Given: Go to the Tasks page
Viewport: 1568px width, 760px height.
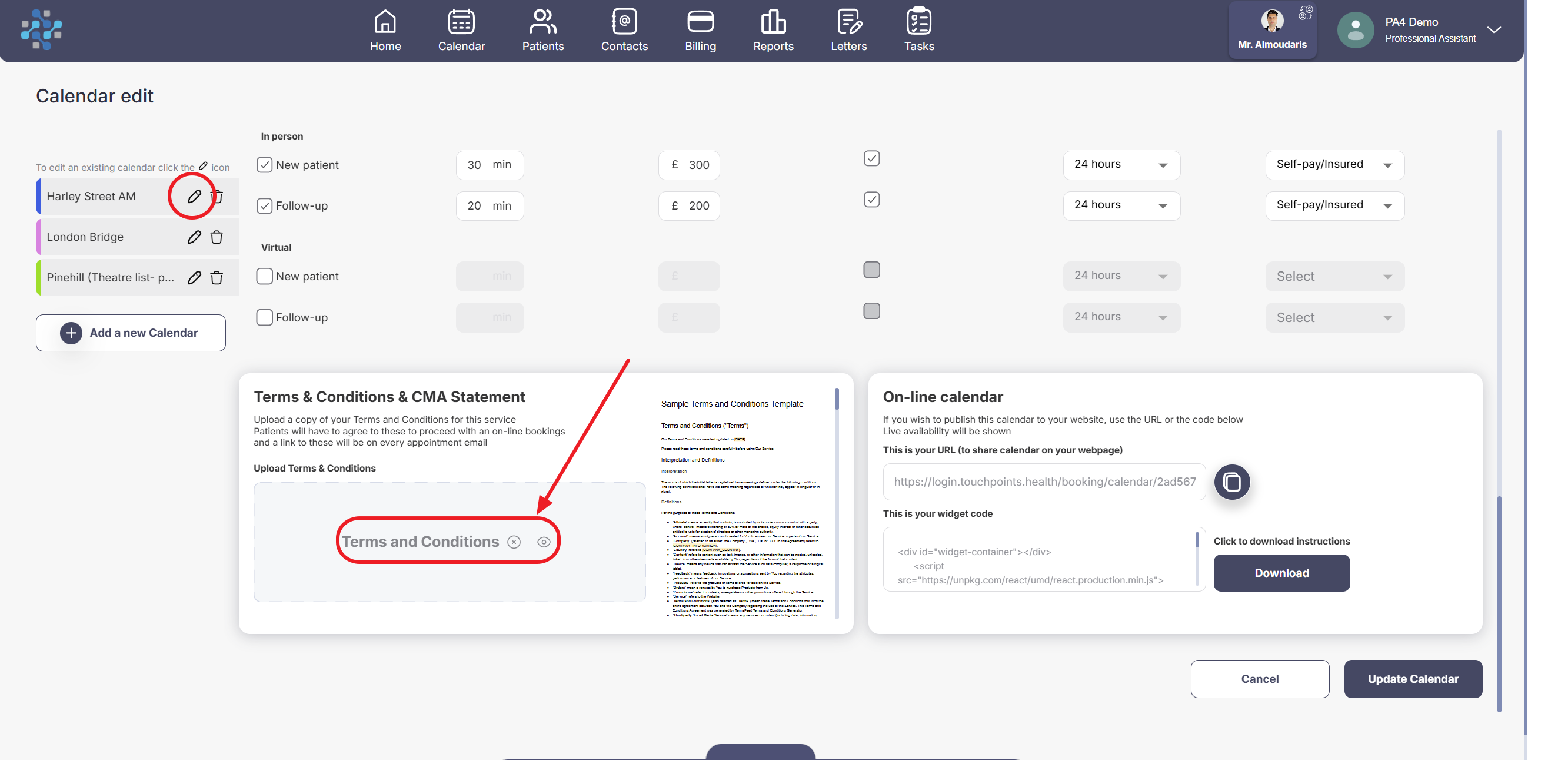Looking at the screenshot, I should click(918, 31).
